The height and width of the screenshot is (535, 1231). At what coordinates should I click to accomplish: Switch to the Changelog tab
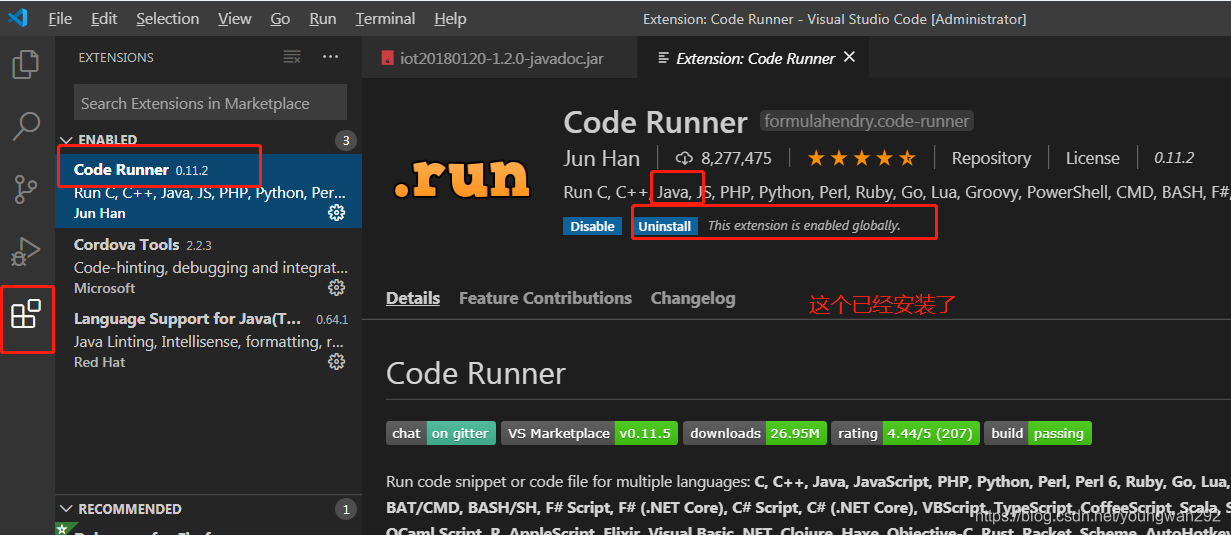pyautogui.click(x=693, y=298)
